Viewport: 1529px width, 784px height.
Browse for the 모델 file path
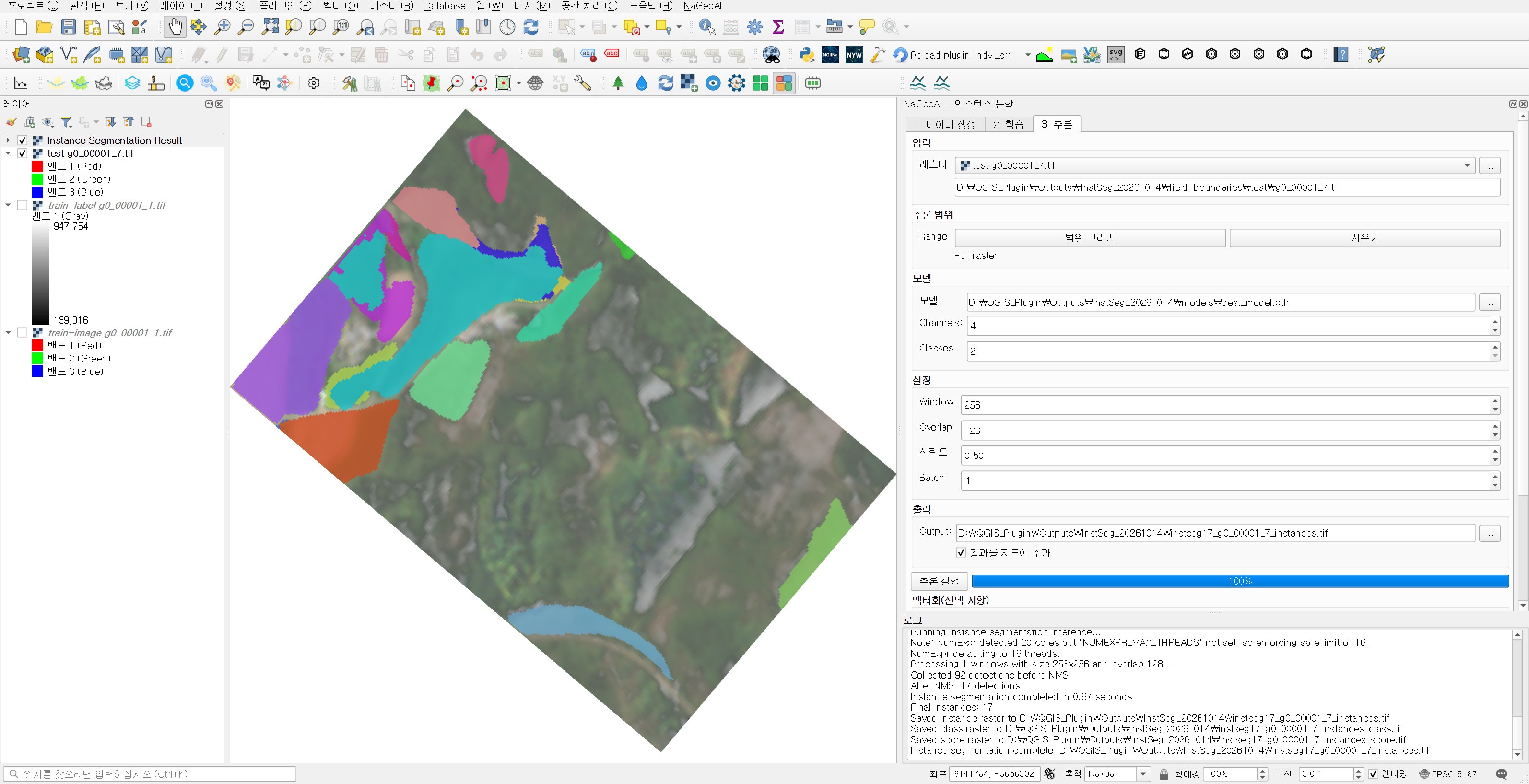pos(1489,302)
